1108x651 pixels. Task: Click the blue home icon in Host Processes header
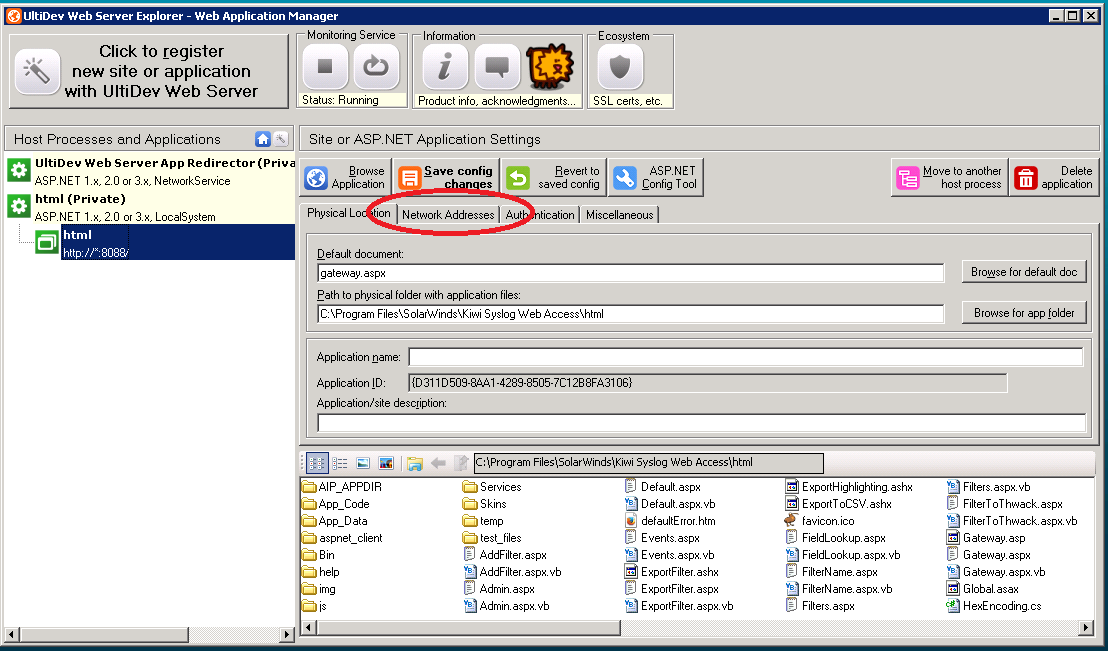click(x=263, y=139)
